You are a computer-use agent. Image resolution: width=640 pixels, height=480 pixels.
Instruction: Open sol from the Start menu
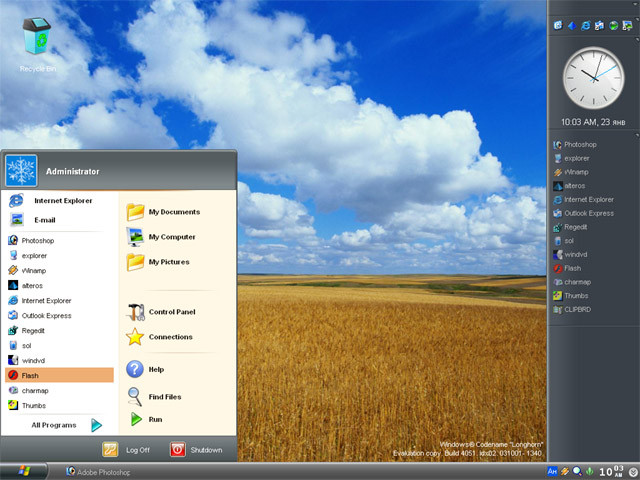20,346
